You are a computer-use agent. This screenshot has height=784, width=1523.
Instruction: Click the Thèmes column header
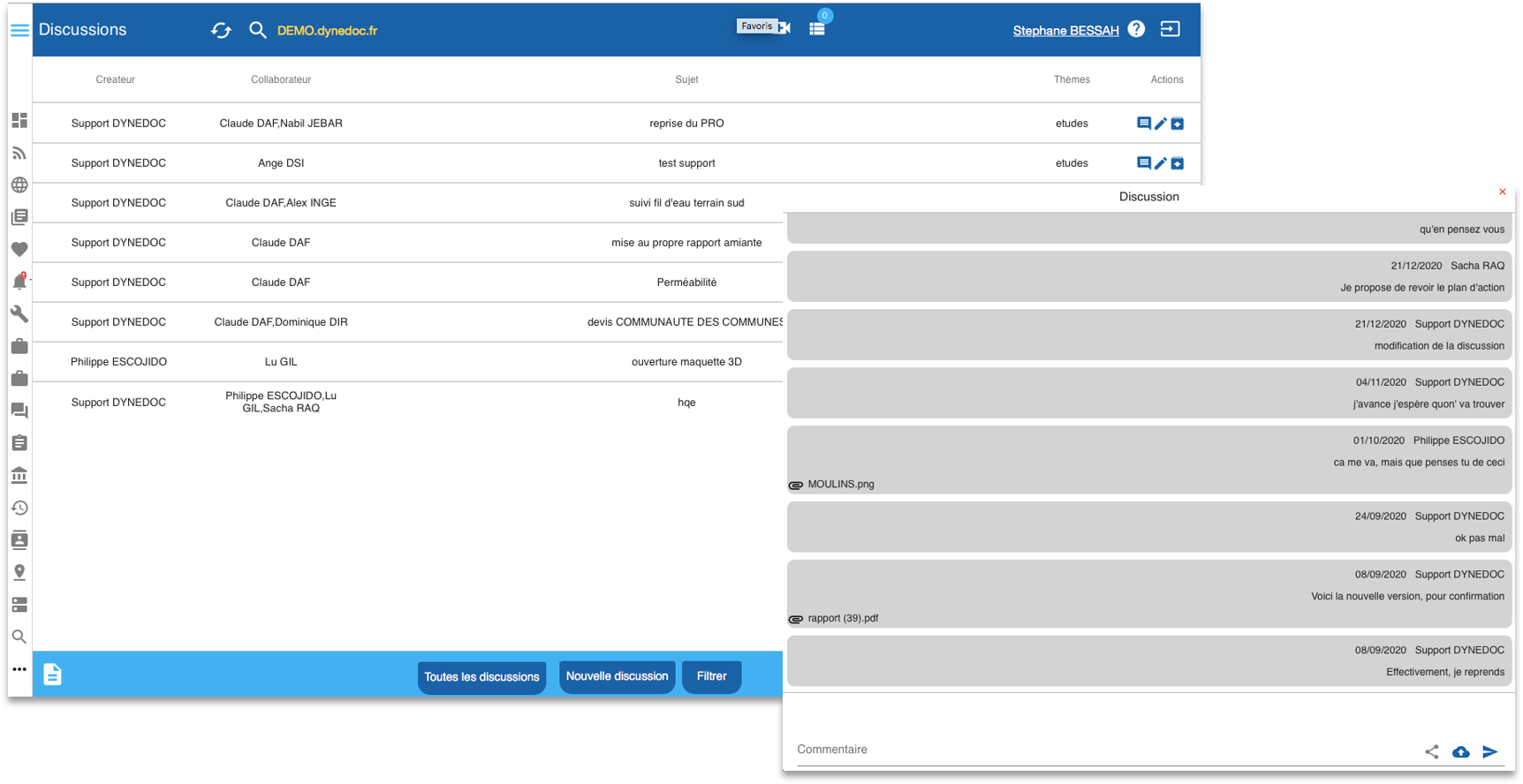pyautogui.click(x=1072, y=79)
